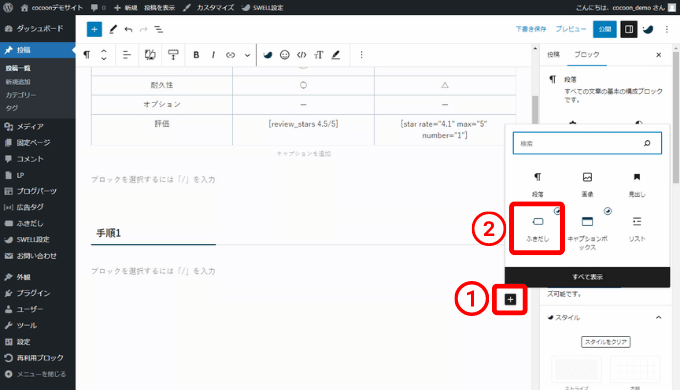Change the paragraph block type
Image resolution: width=680 pixels, height=390 pixels.
click(x=87, y=55)
